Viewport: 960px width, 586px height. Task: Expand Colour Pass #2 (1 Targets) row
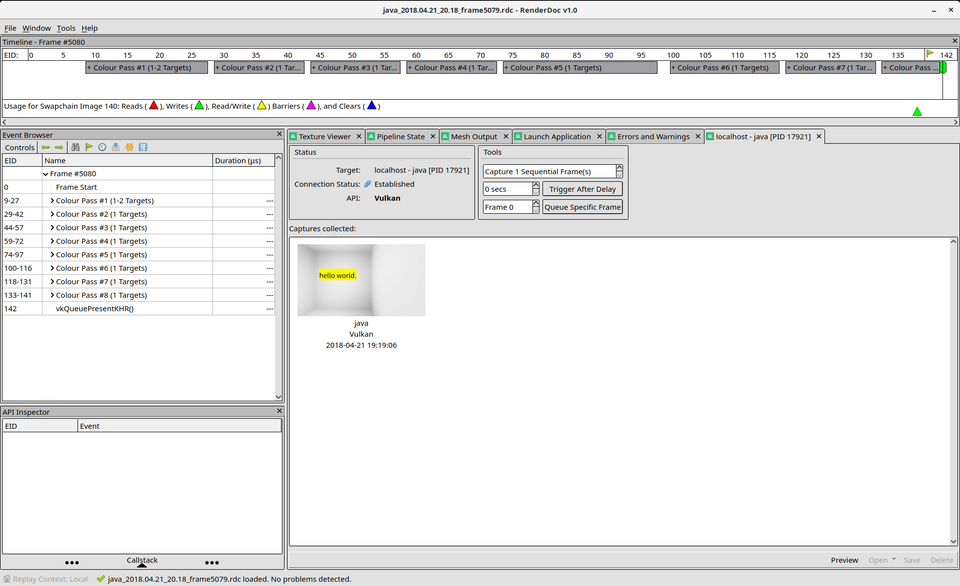tap(52, 214)
